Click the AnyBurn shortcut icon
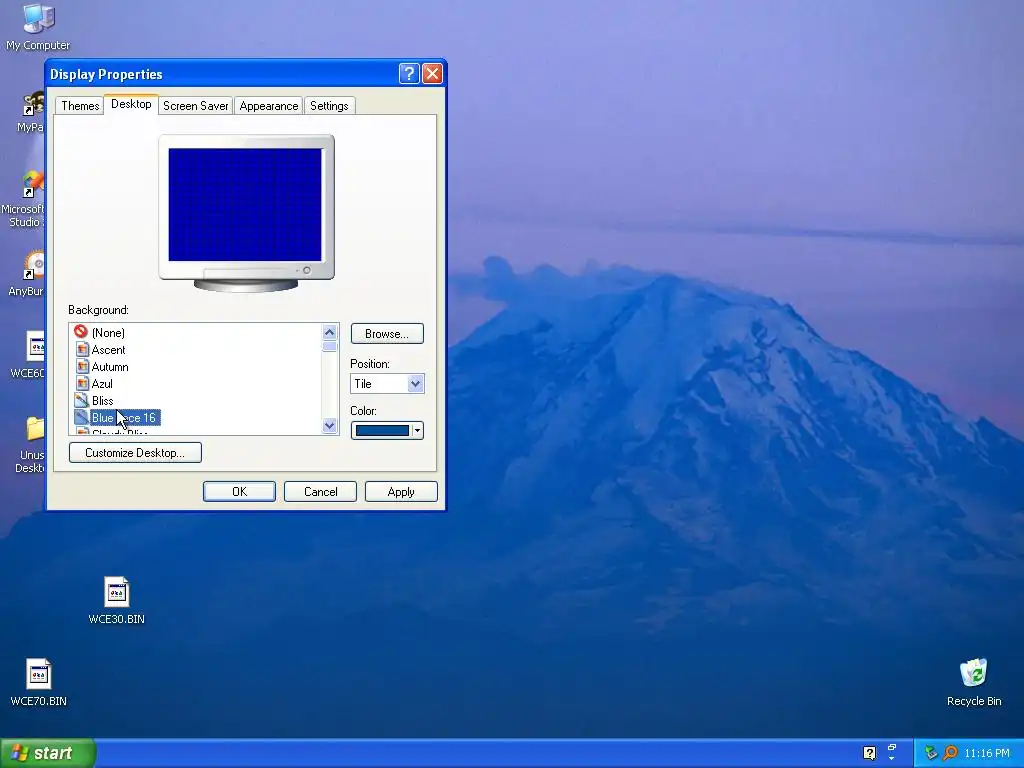1024x768 pixels. pos(34,266)
